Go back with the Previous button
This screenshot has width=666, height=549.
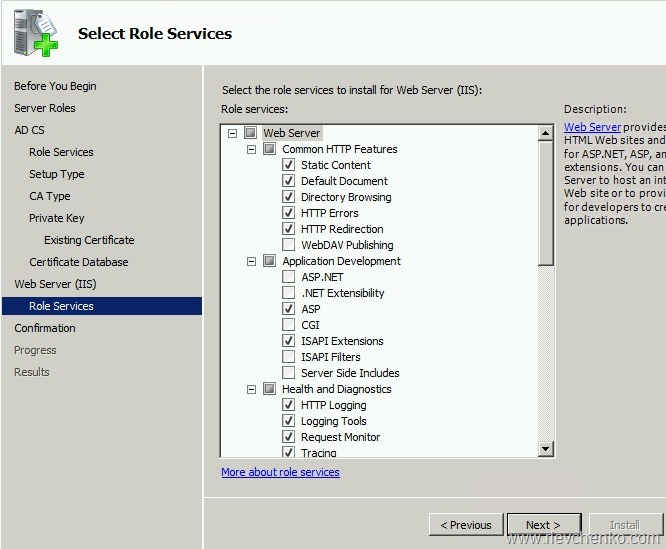tap(466, 524)
